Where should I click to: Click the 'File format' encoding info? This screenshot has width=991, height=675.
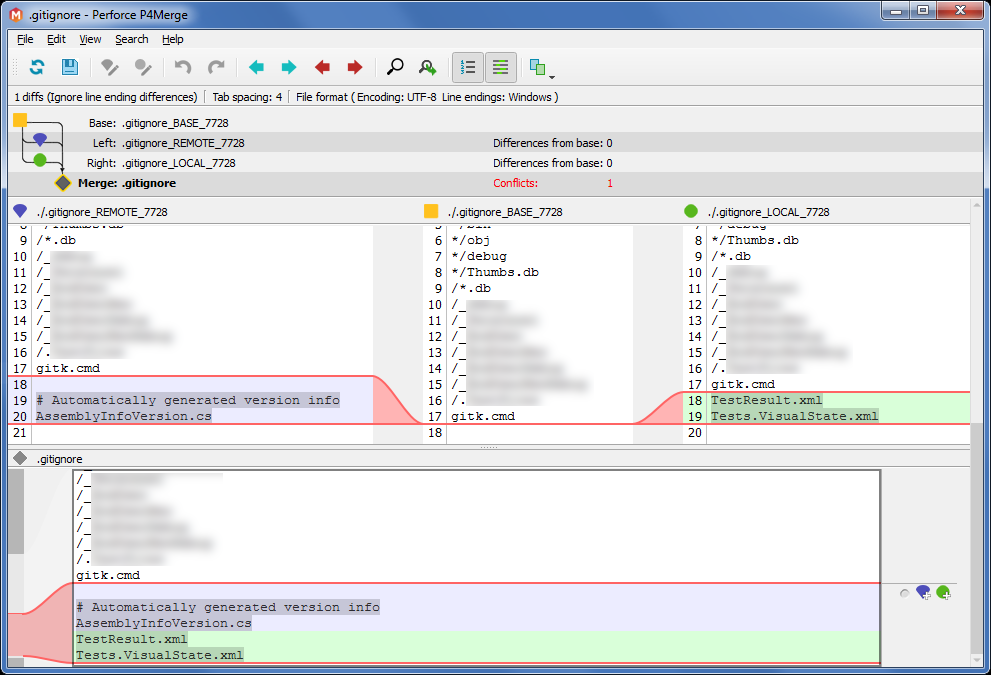point(427,97)
